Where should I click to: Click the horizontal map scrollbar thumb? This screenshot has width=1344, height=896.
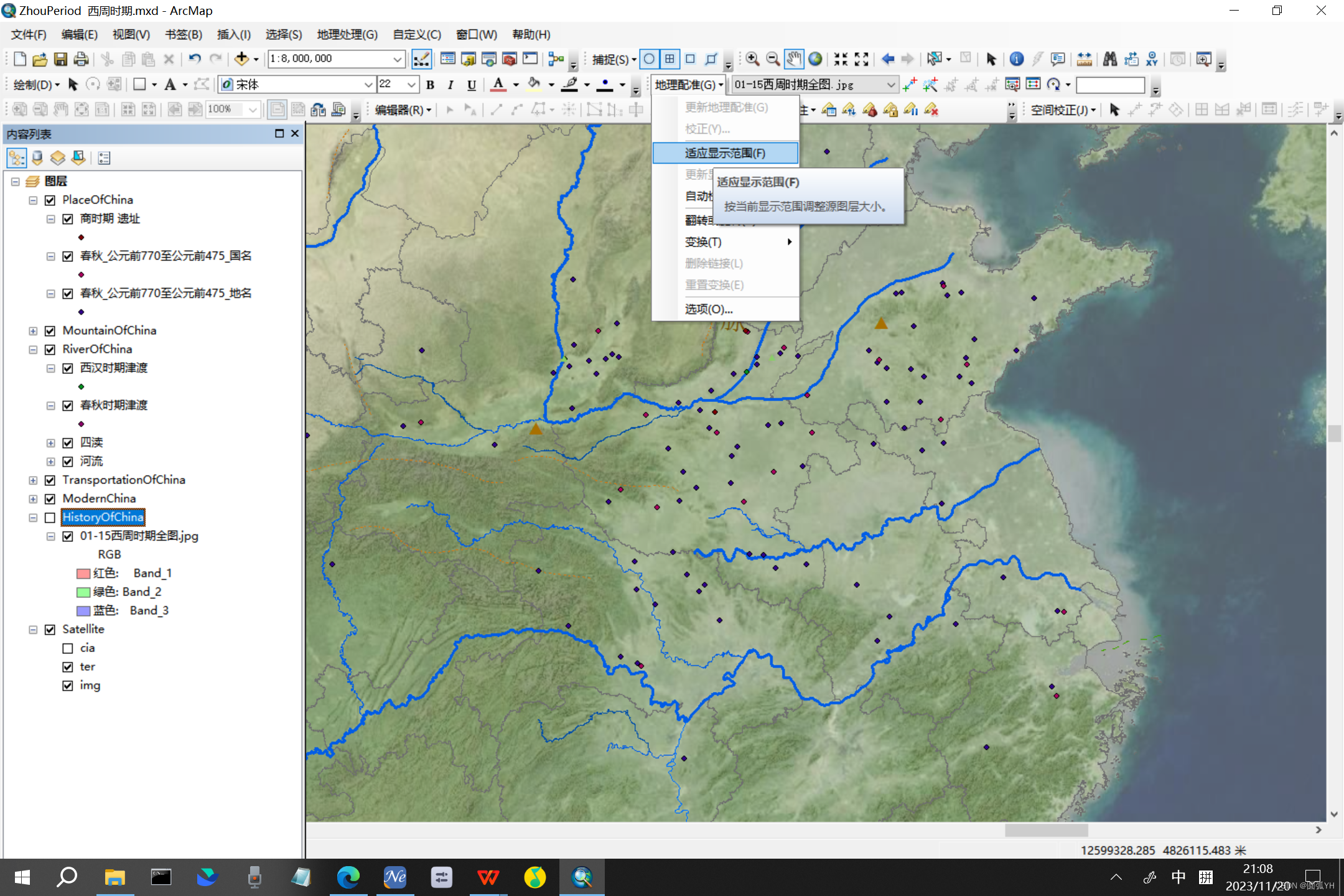pos(1046,830)
